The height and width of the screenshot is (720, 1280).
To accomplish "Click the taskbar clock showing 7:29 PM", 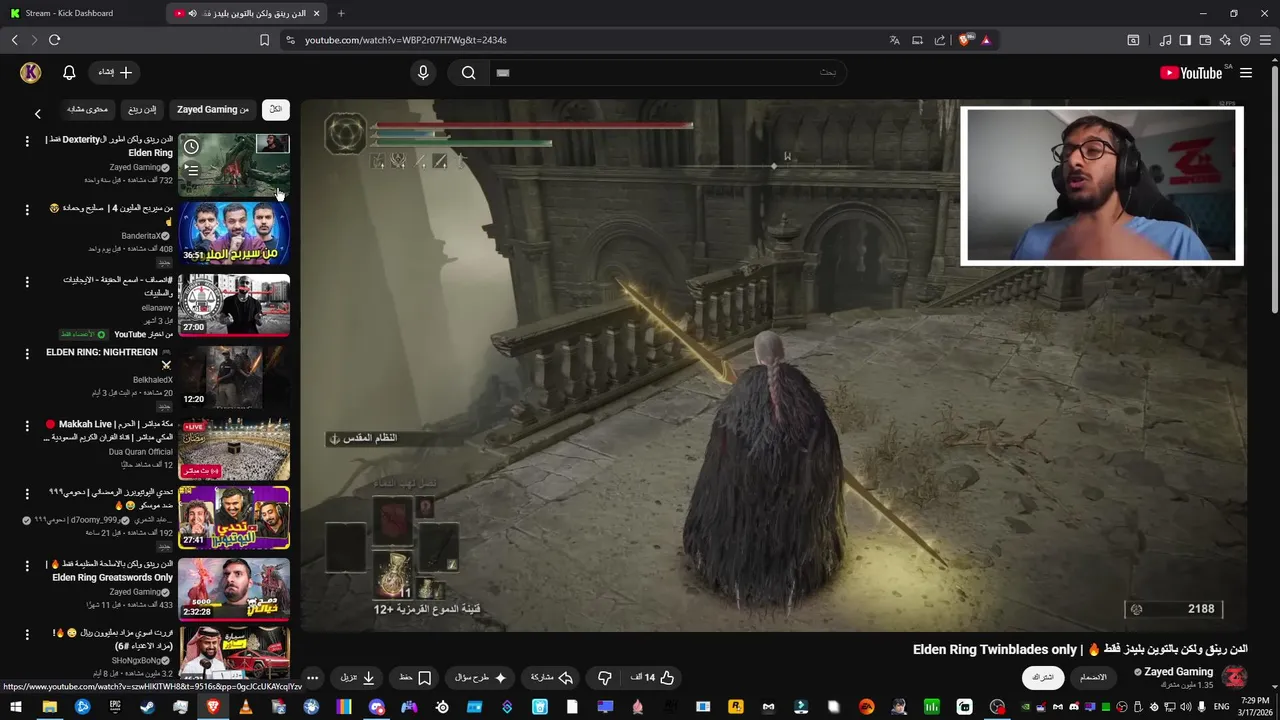I will point(1257,707).
